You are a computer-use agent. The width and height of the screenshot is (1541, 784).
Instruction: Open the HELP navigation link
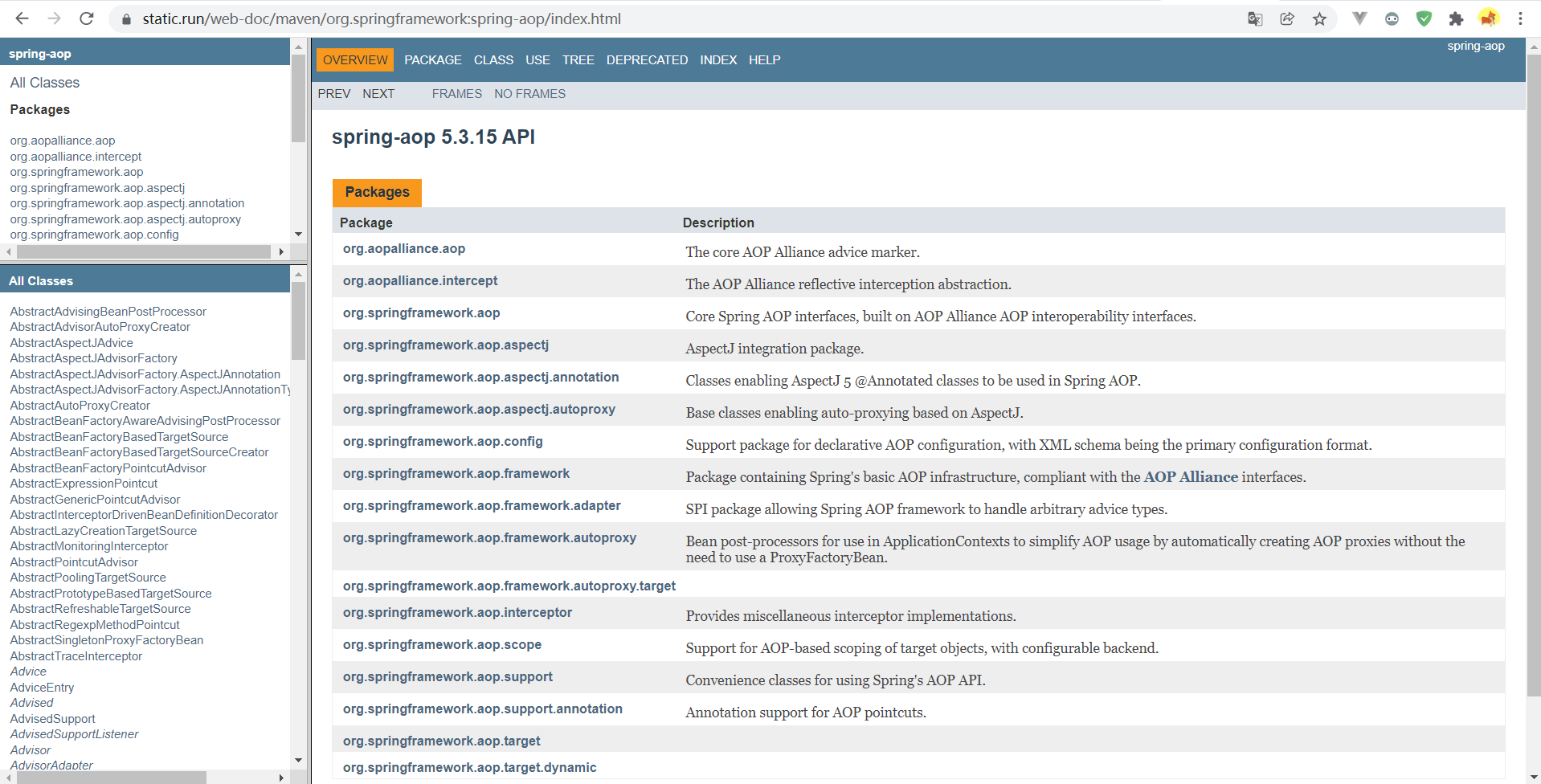tap(765, 59)
